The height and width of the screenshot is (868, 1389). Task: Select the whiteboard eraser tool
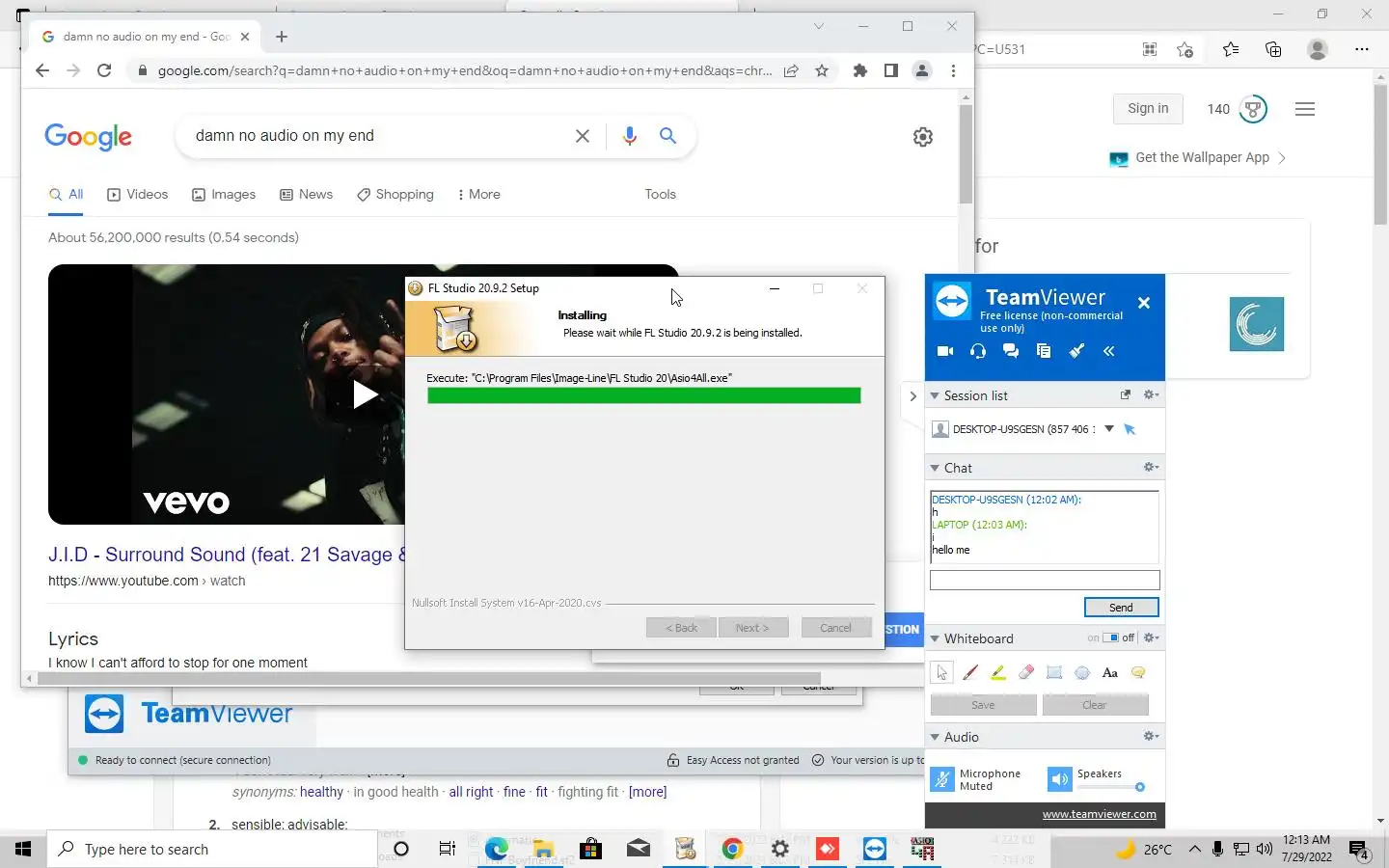point(1026,673)
